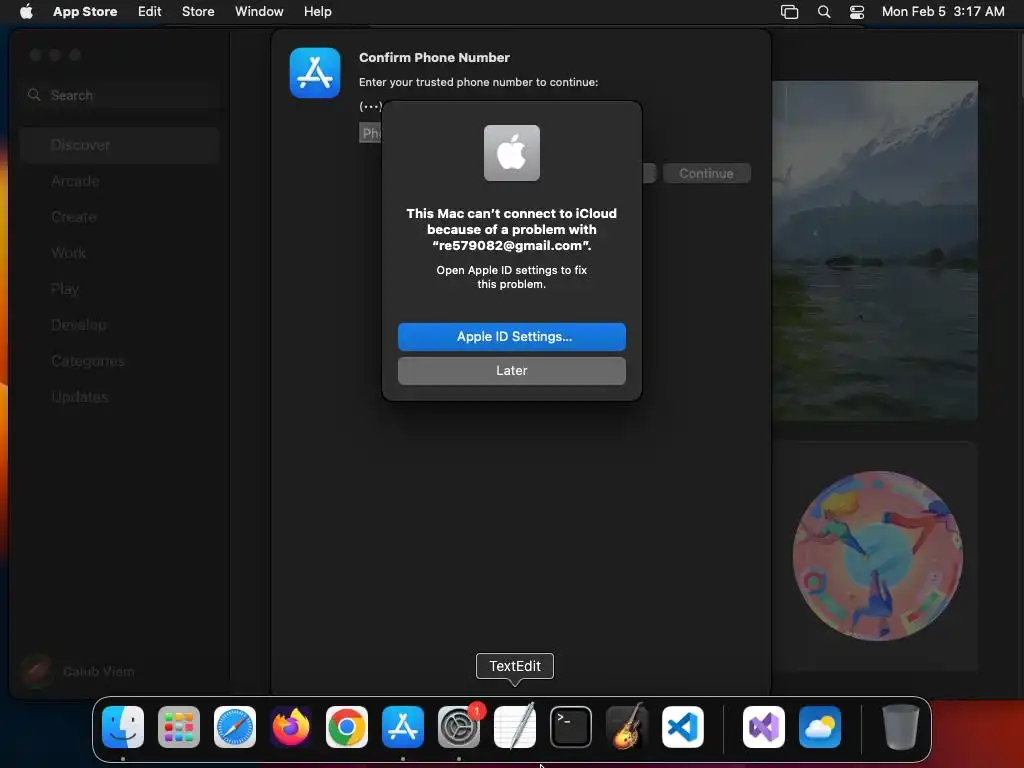Open the Weather app from the Dock
This screenshot has width=1024, height=768.
click(x=820, y=727)
